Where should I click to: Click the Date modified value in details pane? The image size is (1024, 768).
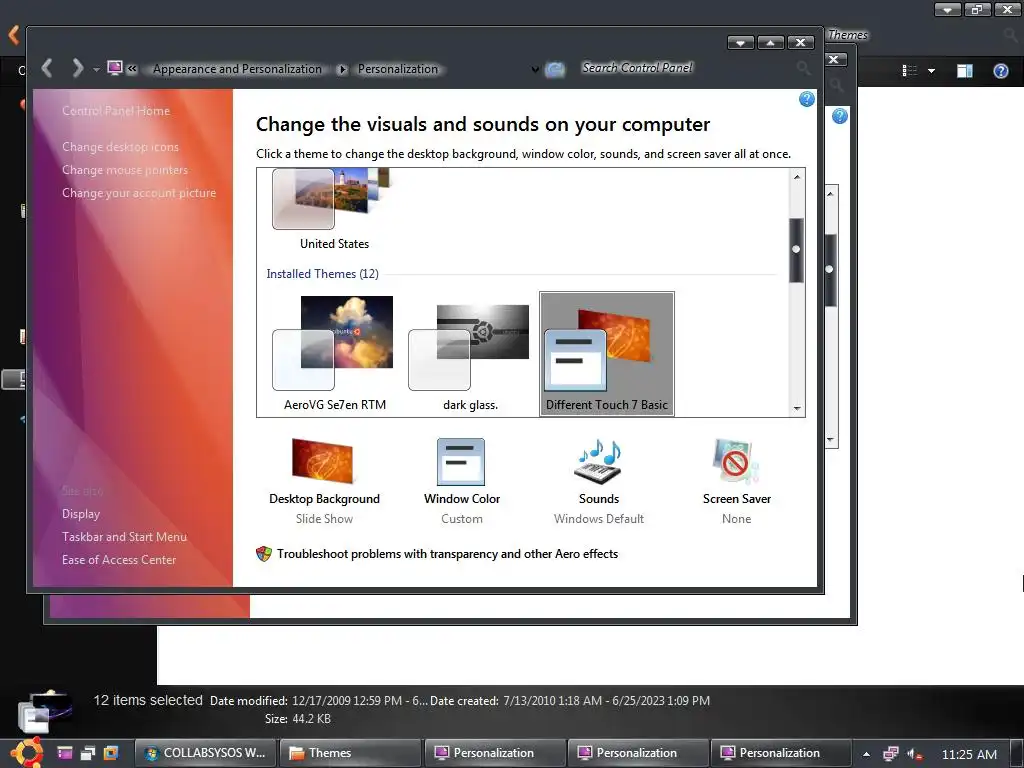pyautogui.click(x=360, y=701)
